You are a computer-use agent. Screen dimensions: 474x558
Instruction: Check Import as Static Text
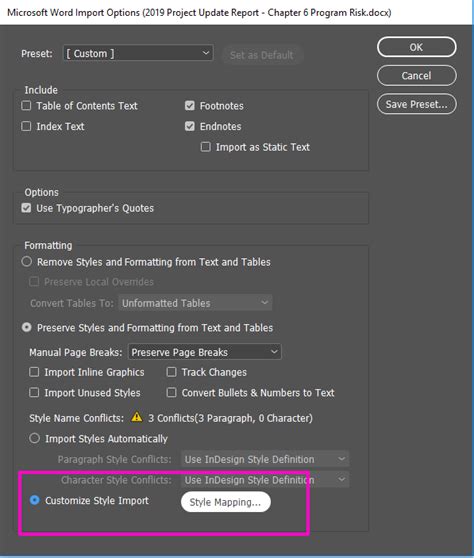point(206,147)
